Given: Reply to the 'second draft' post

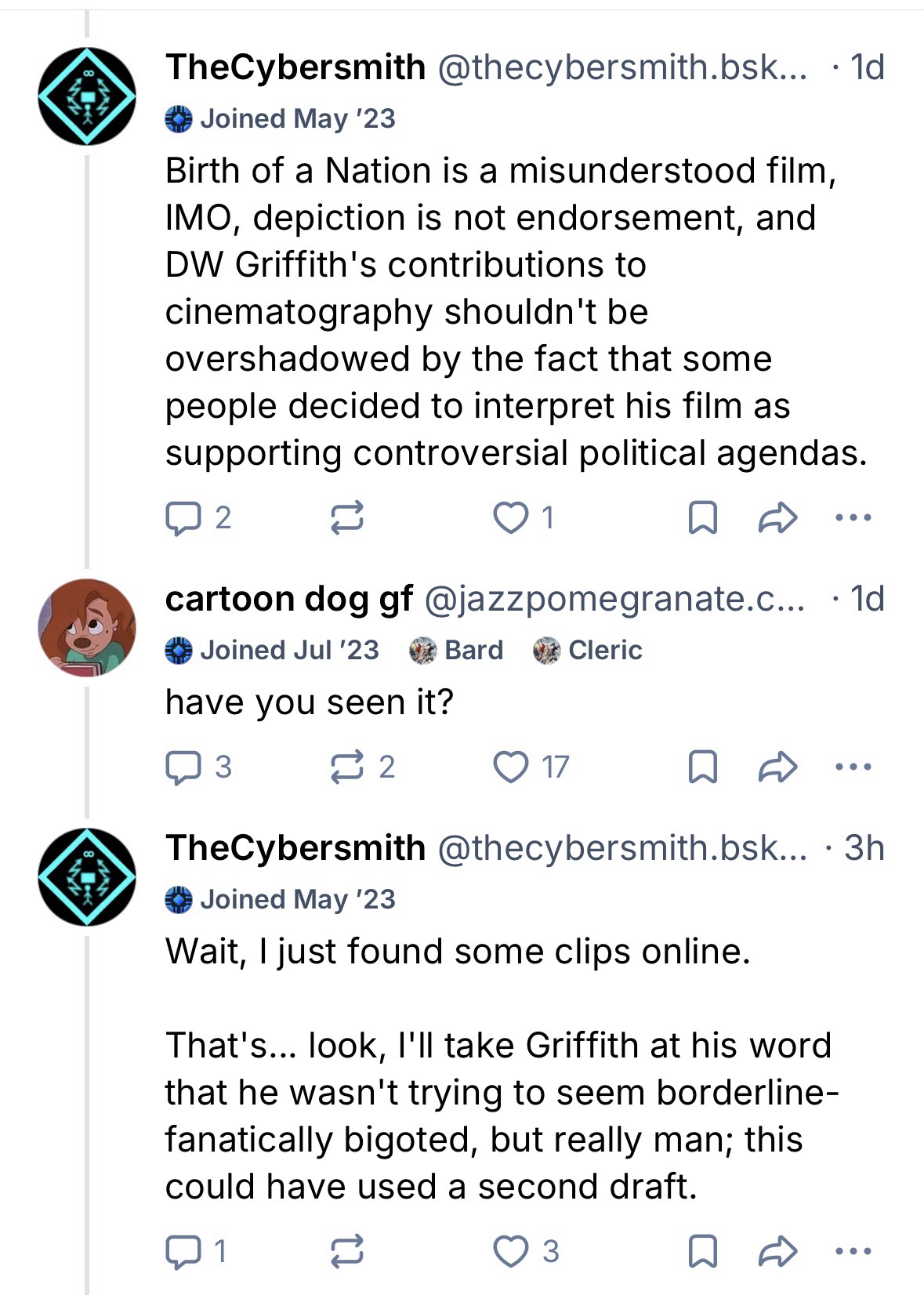Looking at the screenshot, I should 183,1251.
